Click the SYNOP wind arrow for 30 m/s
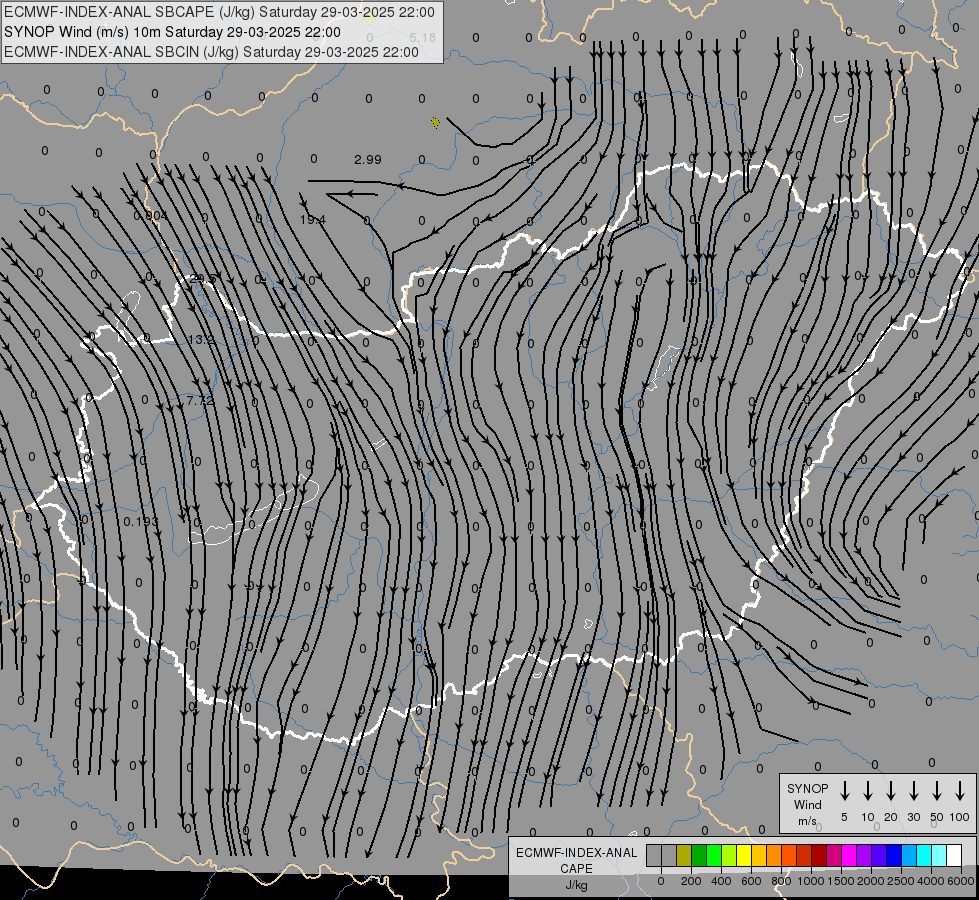Image resolution: width=979 pixels, height=900 pixels. 913,790
